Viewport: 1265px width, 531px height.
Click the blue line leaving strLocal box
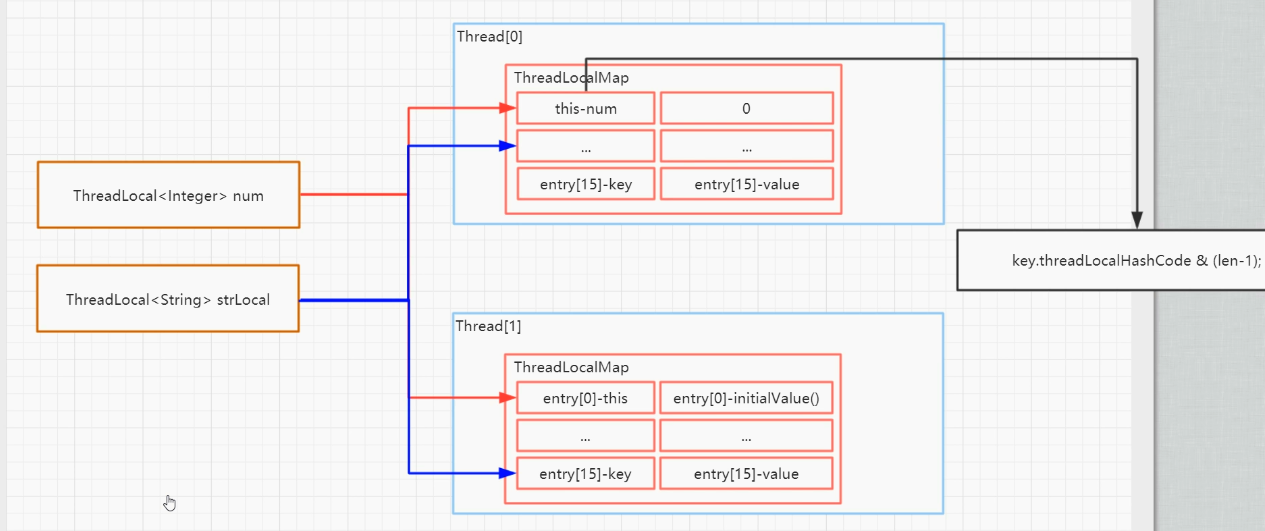[x=350, y=300]
